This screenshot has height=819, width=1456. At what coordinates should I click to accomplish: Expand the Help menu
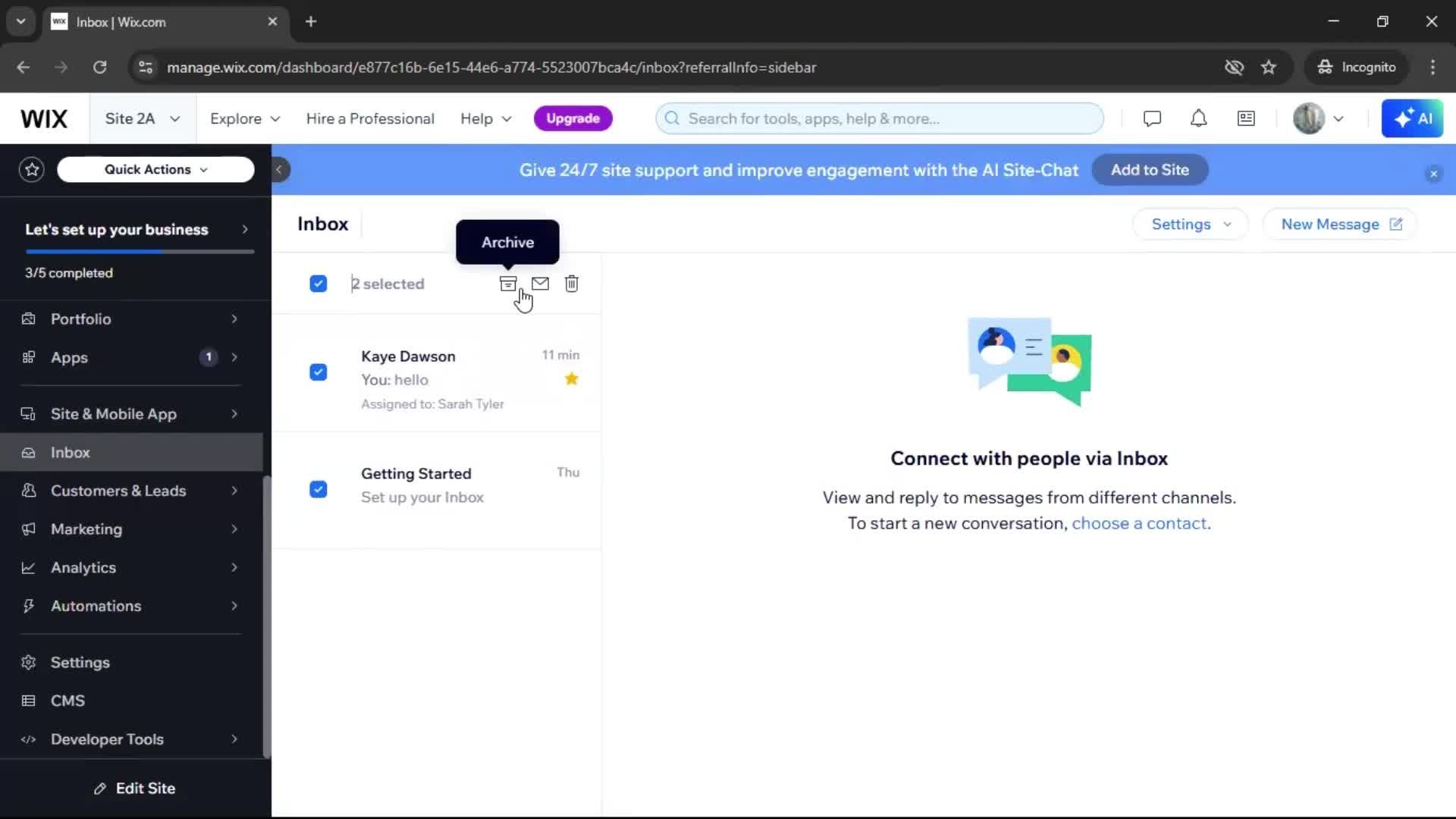486,118
